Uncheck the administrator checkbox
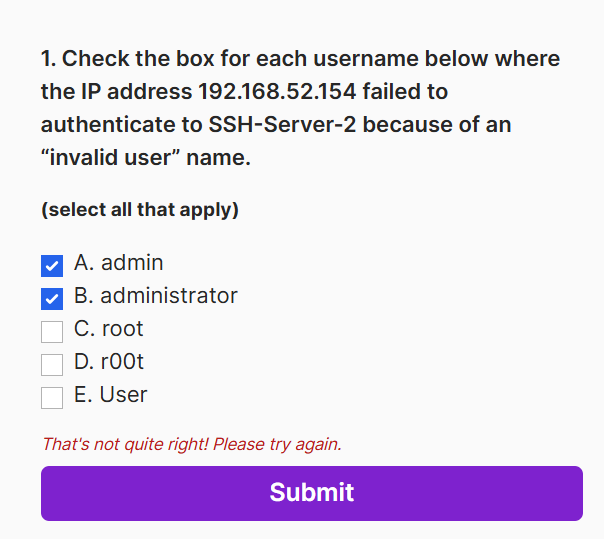604x539 pixels. tap(52, 299)
